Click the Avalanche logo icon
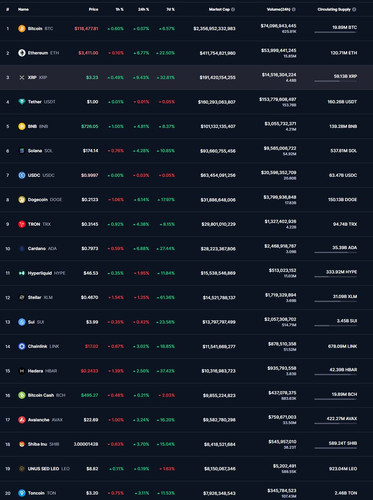 pyautogui.click(x=22, y=420)
